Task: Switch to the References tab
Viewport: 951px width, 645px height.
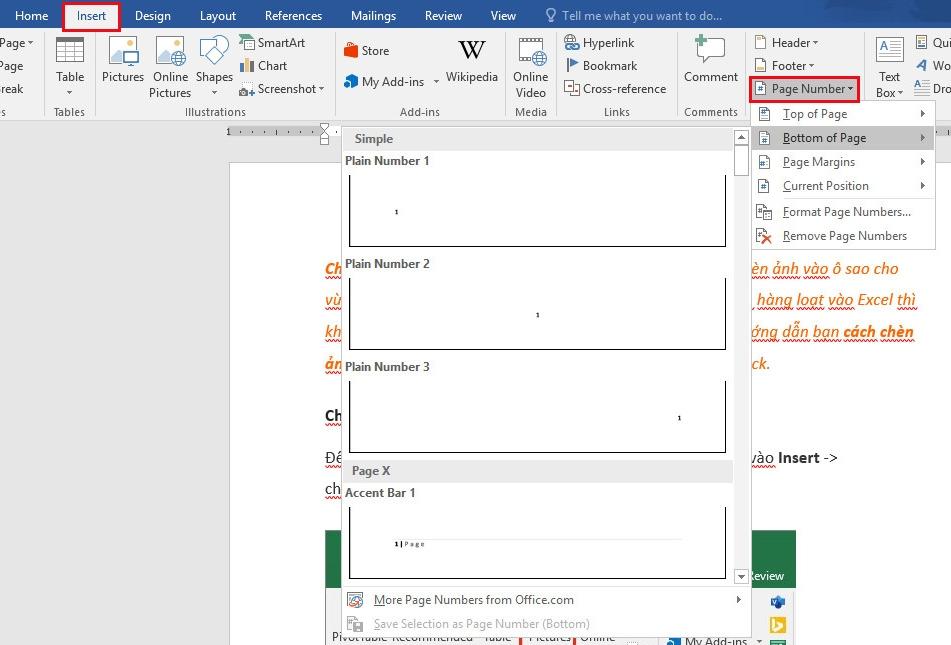Action: coord(293,16)
